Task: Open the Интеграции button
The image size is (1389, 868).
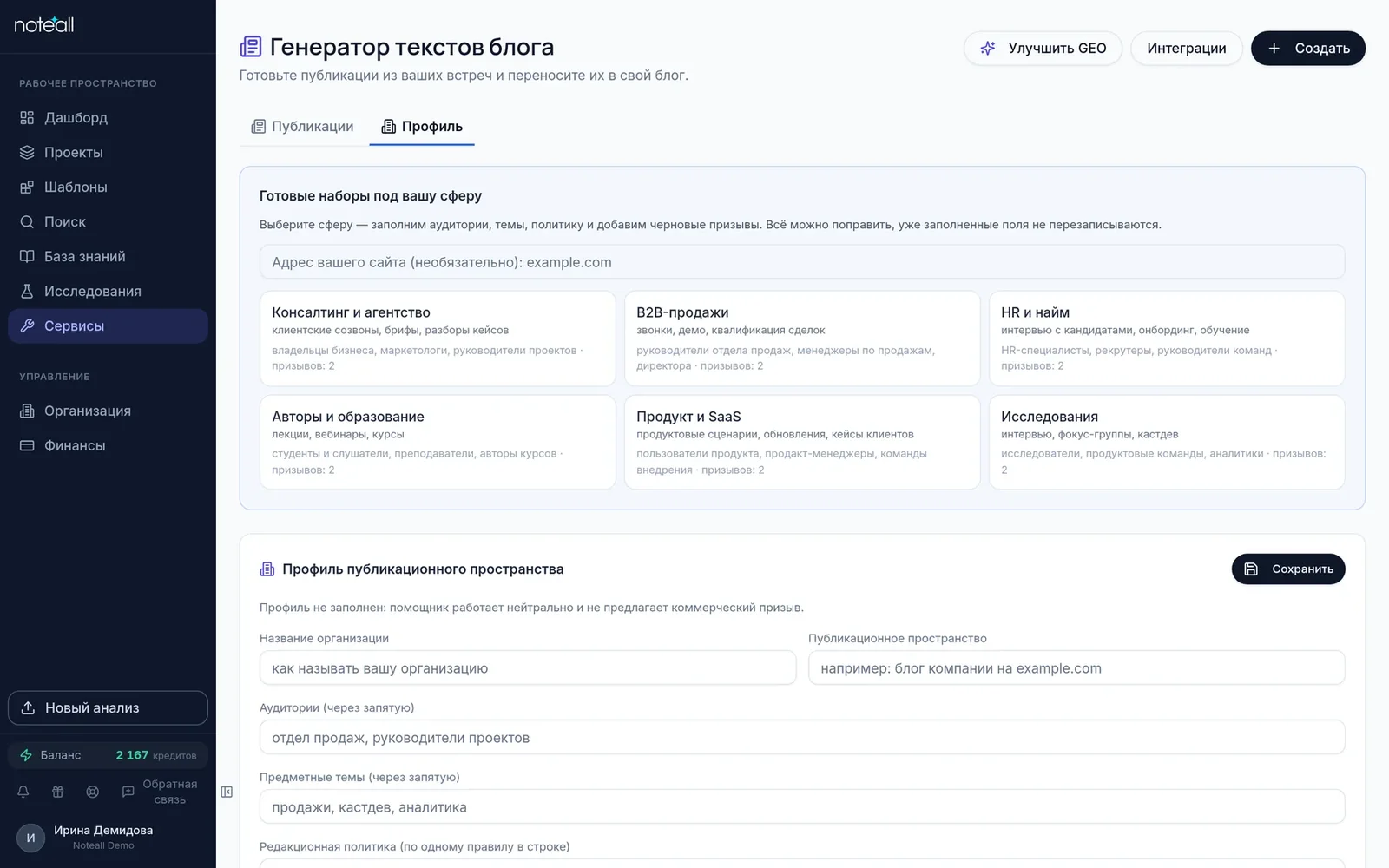Action: pyautogui.click(x=1186, y=49)
